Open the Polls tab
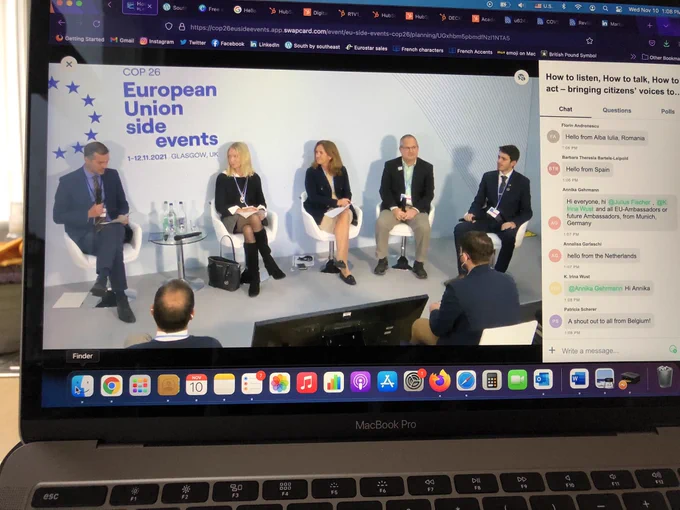 click(667, 111)
